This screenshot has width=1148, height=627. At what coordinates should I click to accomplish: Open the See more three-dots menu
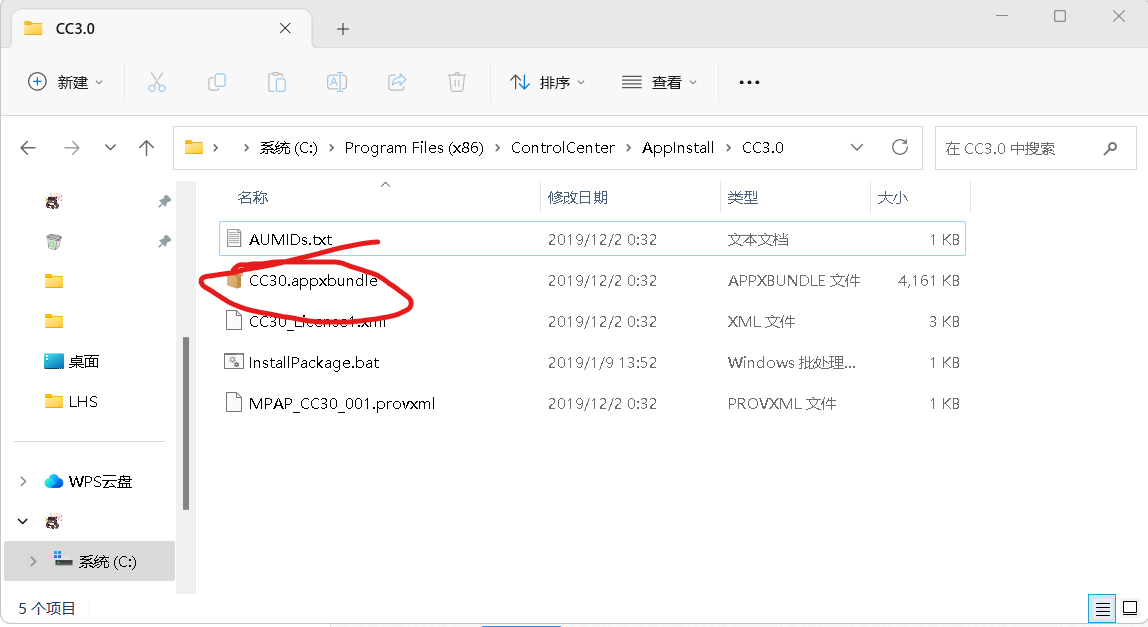tap(749, 82)
